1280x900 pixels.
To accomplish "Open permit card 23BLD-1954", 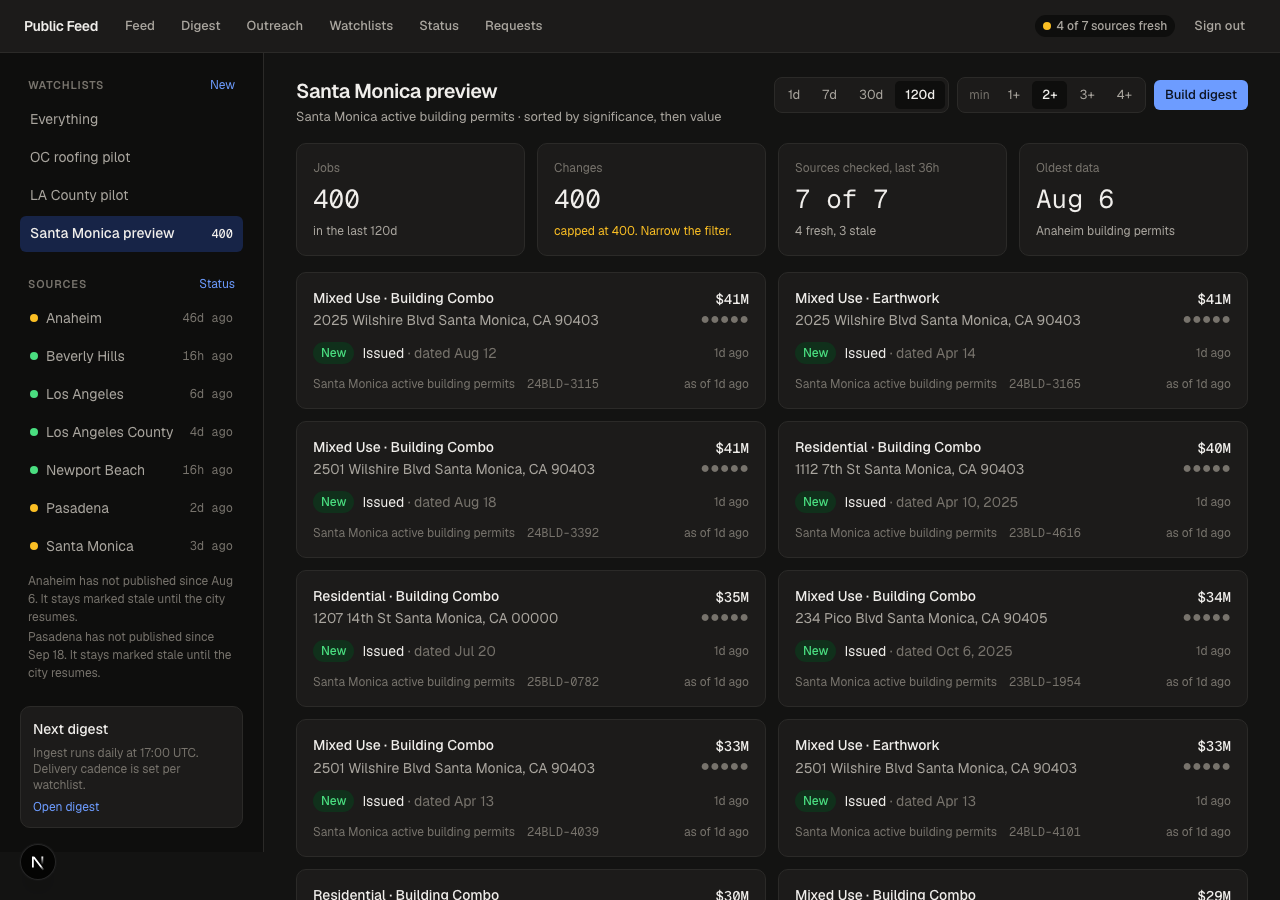I will 1013,638.
